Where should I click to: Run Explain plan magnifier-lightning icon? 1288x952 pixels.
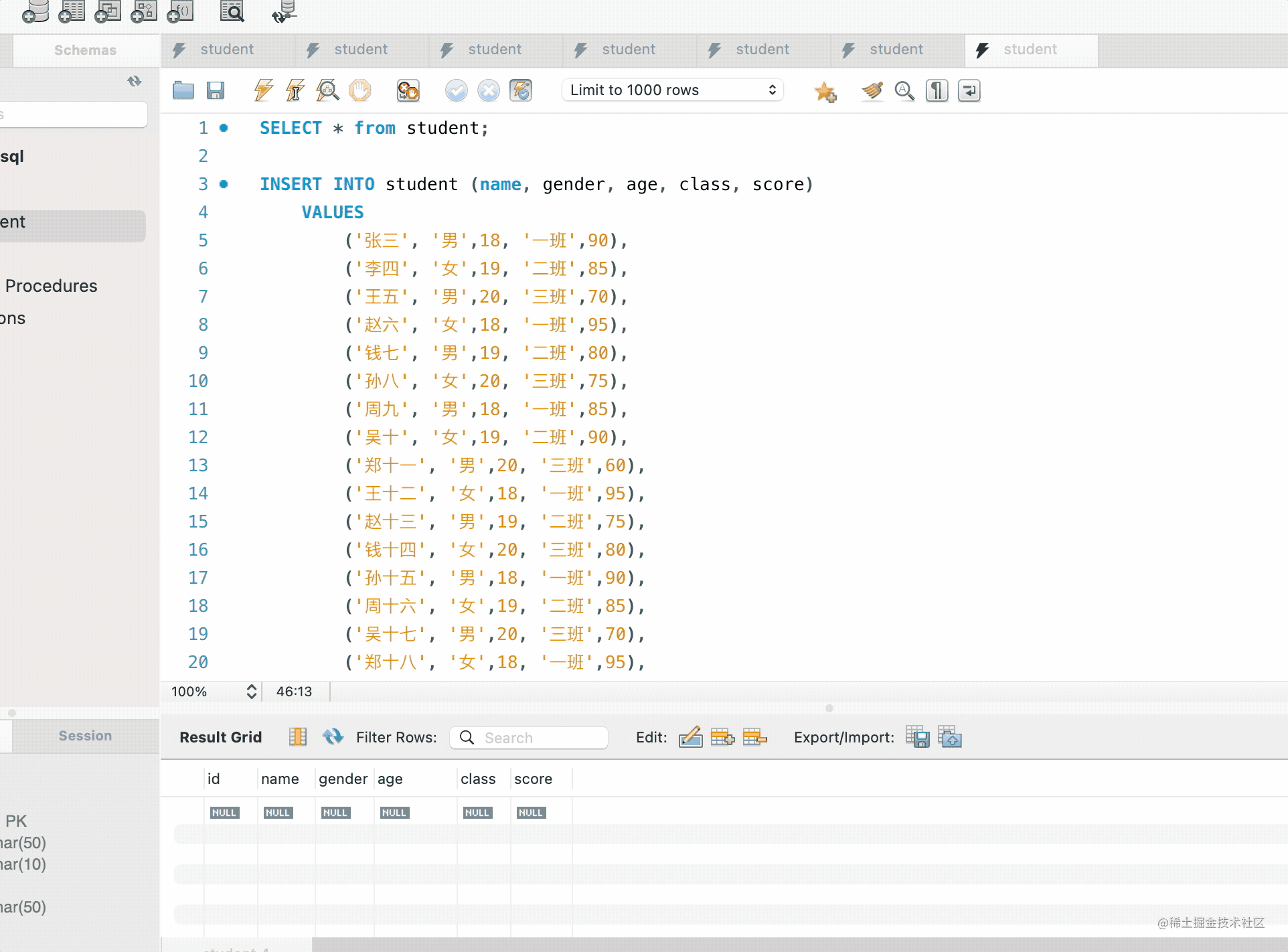coord(327,90)
